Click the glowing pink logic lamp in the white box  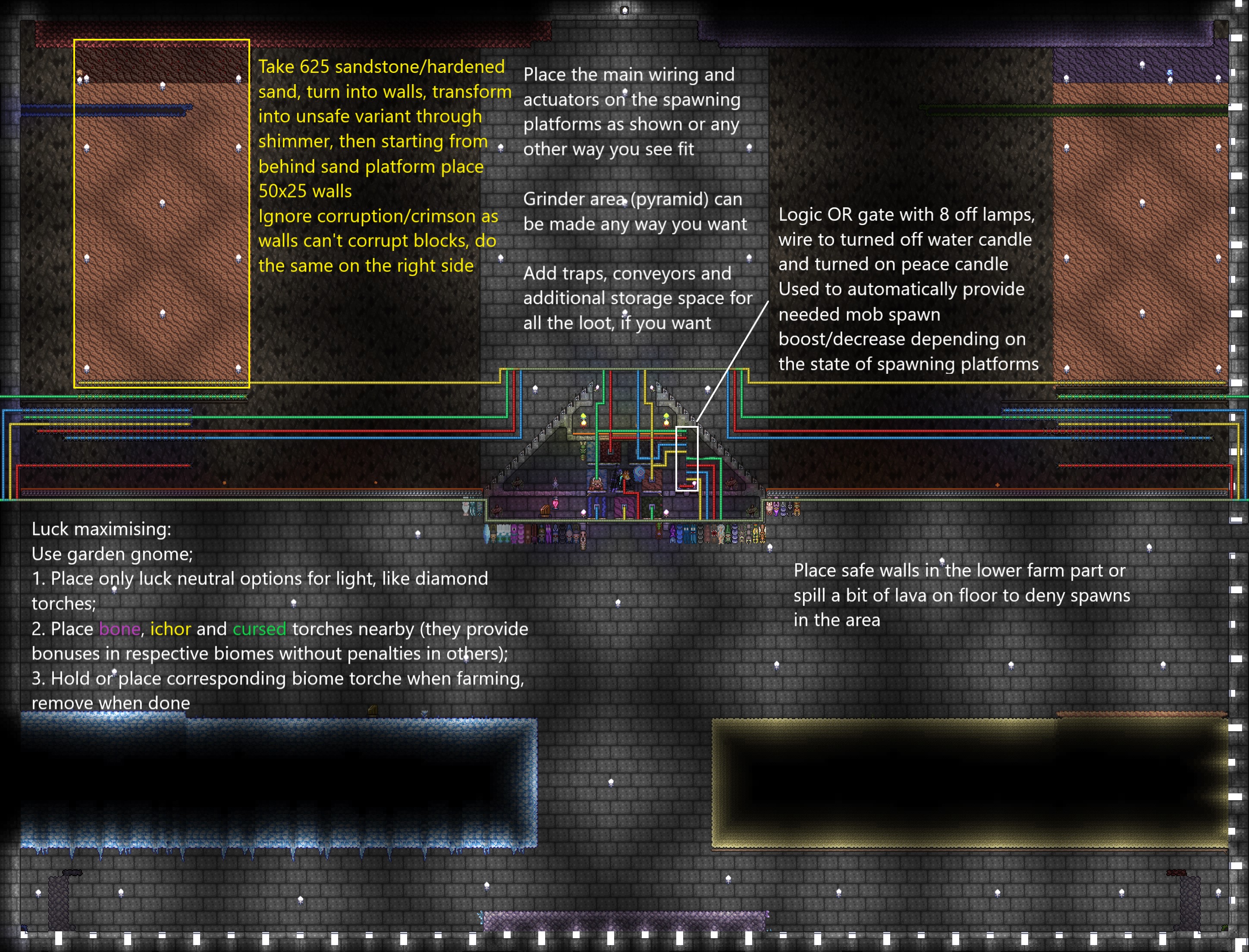[694, 483]
